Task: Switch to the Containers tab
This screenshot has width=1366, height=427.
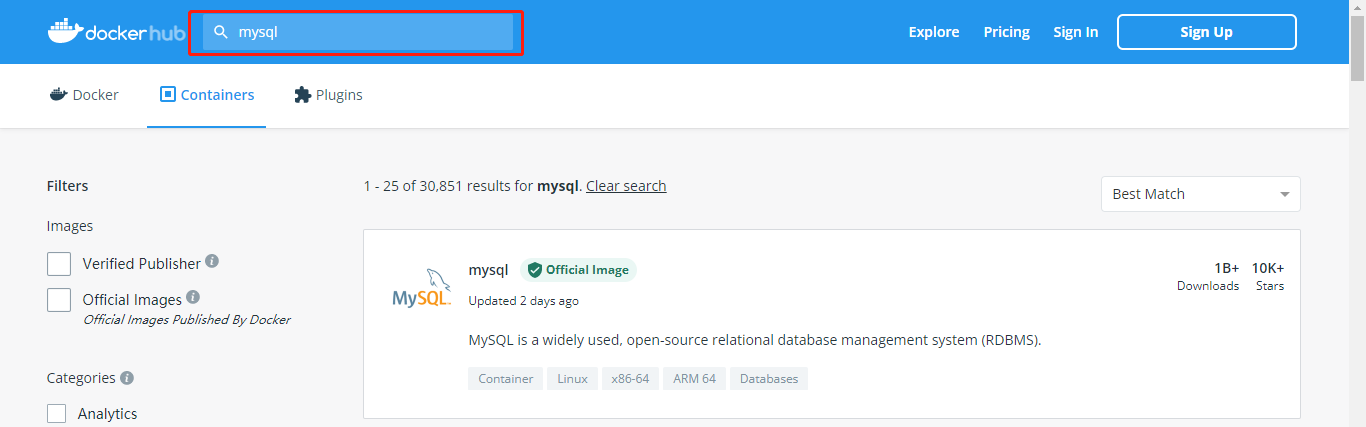Action: 207,95
